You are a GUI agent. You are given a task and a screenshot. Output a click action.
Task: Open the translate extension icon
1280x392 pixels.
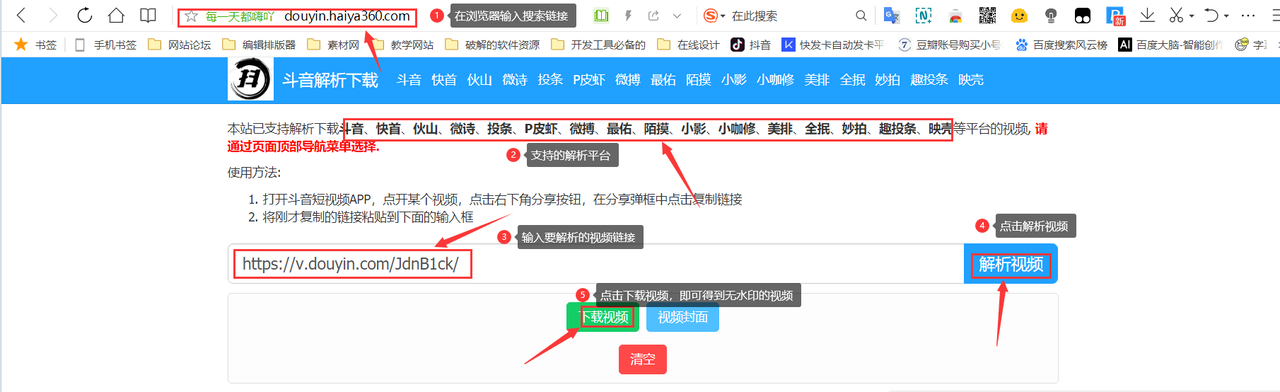coord(892,16)
